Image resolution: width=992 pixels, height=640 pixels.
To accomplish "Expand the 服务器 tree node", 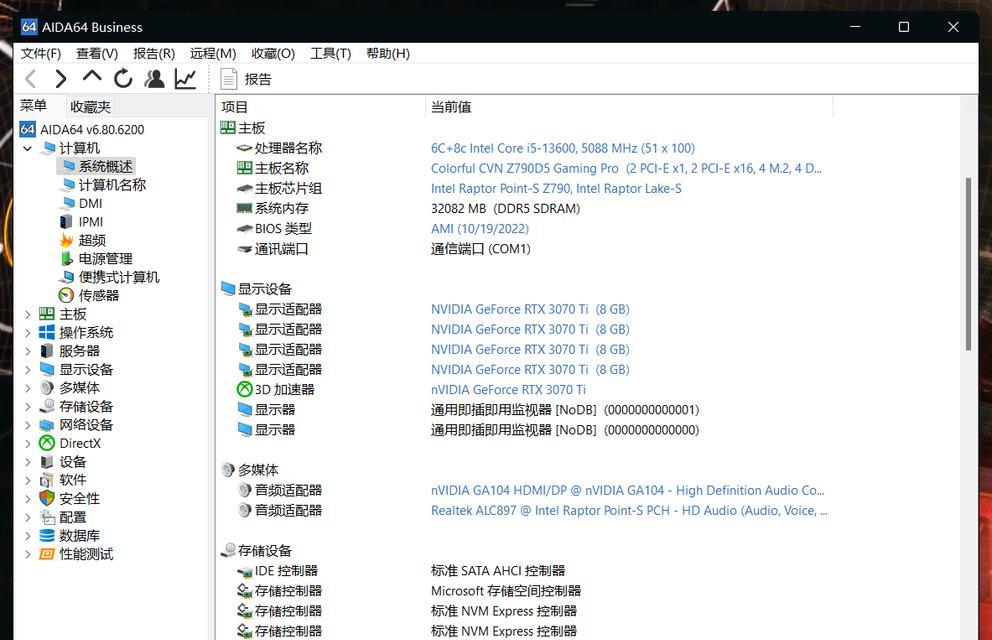I will click(x=27, y=351).
